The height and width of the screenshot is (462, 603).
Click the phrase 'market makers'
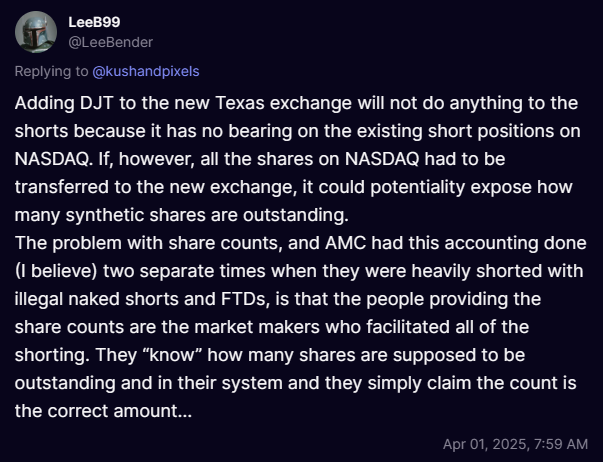point(257,327)
